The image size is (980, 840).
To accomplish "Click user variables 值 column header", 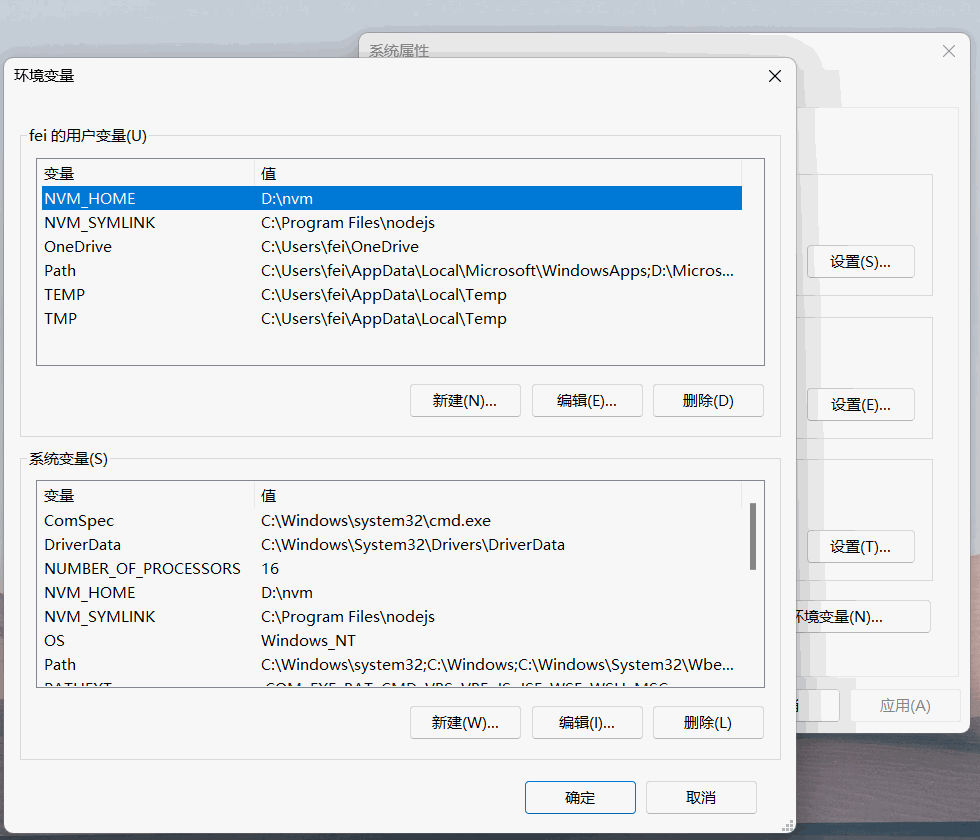I will click(x=498, y=173).
